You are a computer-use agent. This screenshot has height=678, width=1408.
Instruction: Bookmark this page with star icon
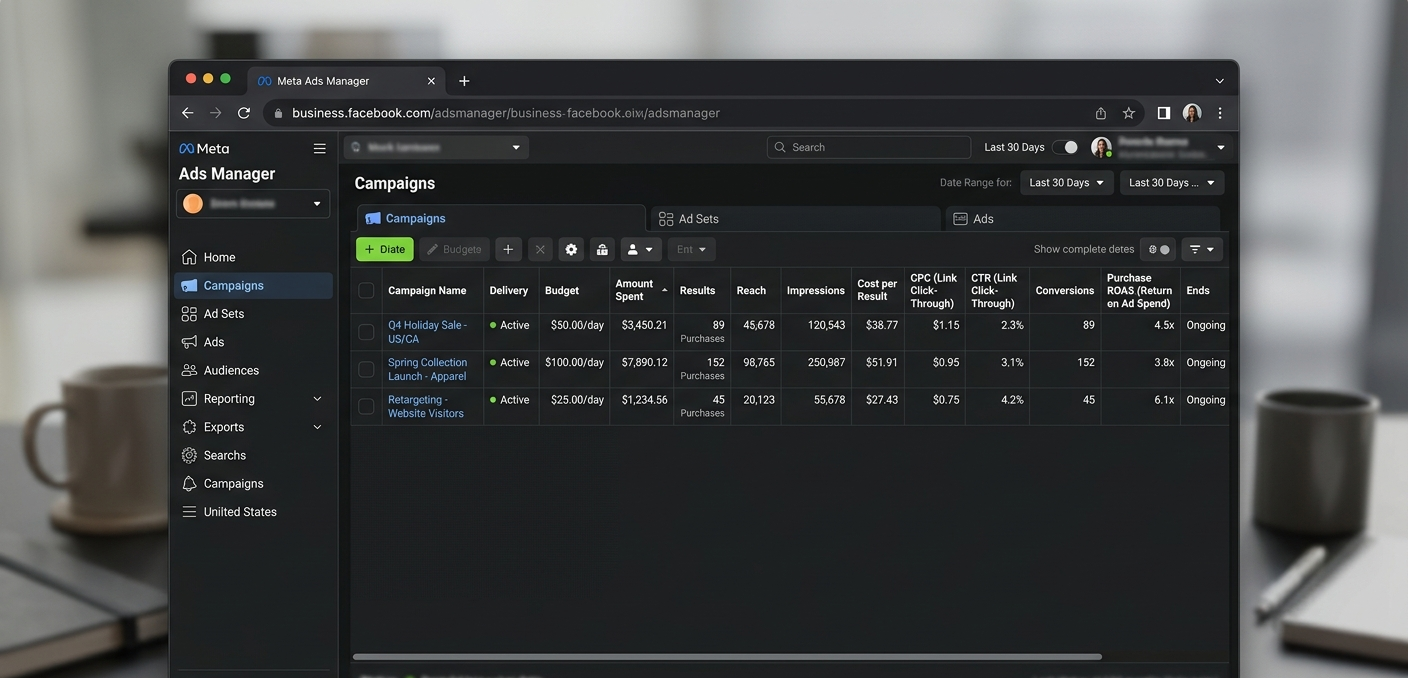click(1128, 113)
